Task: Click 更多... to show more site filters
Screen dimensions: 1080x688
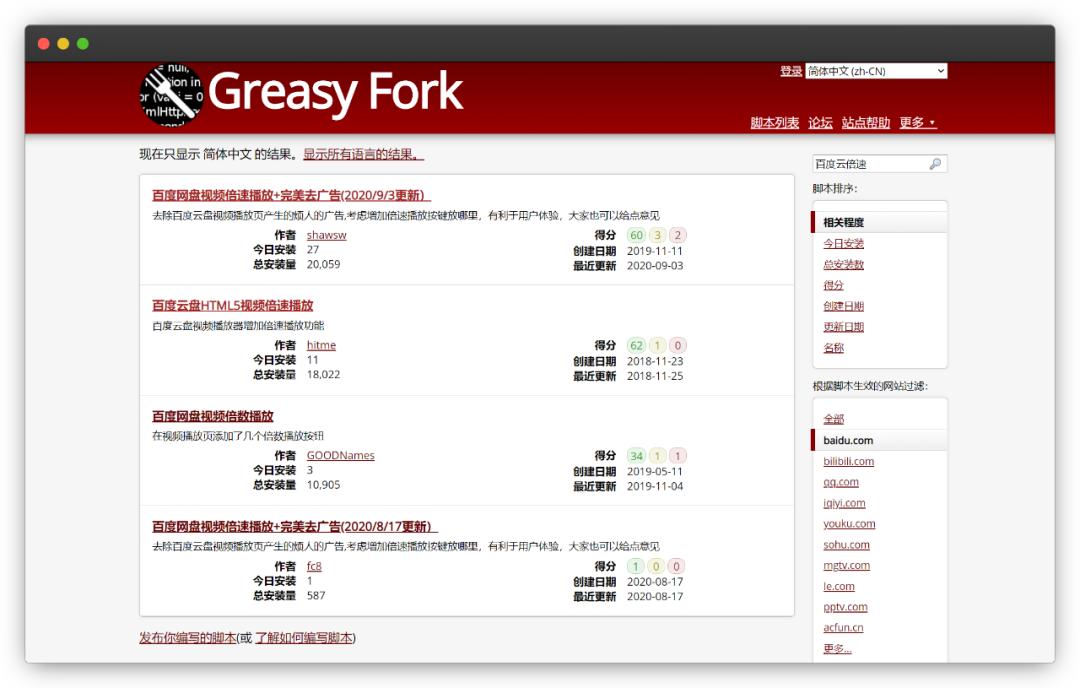Action: 838,648
